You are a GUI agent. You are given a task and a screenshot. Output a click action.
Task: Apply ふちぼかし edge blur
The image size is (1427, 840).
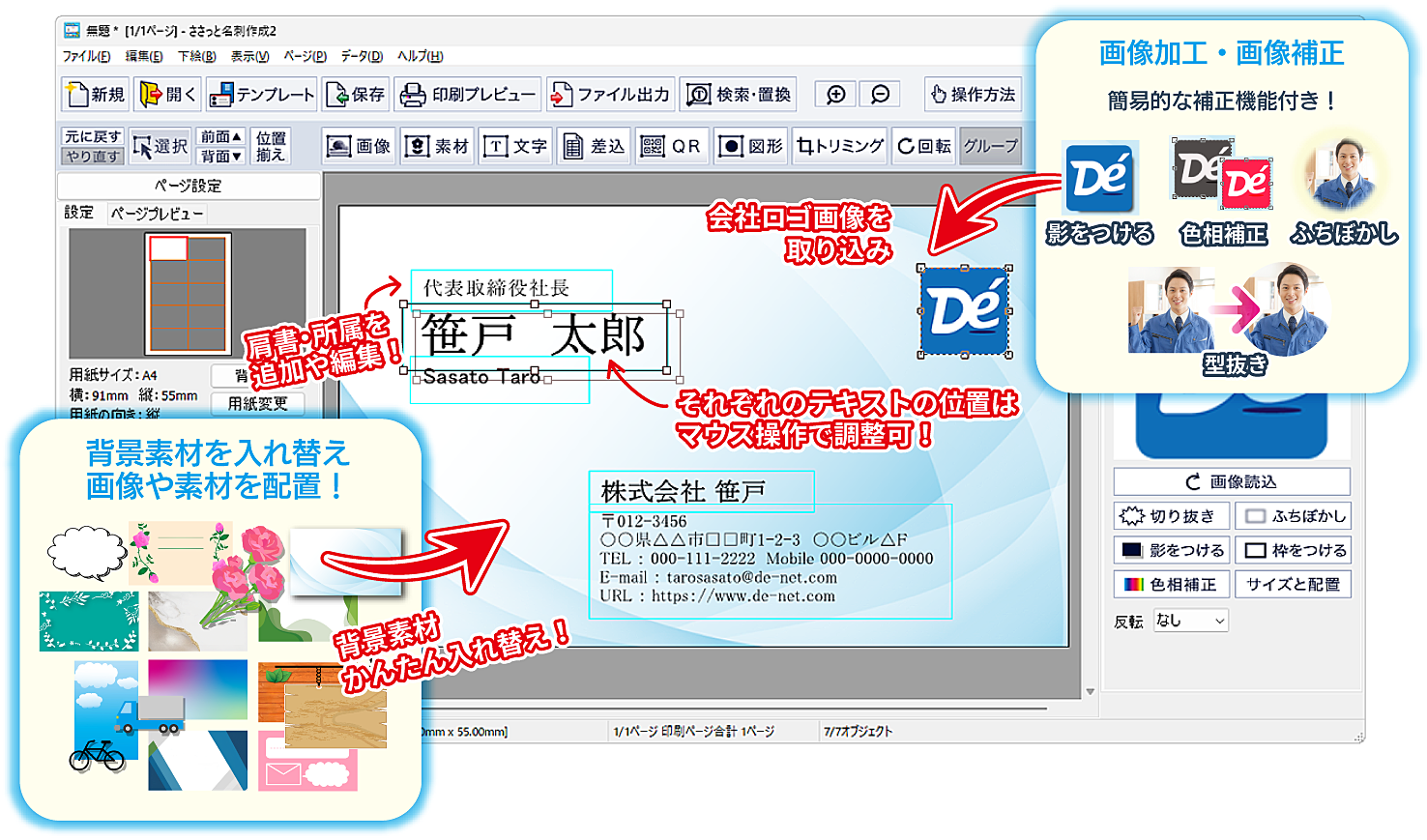pos(1293,516)
